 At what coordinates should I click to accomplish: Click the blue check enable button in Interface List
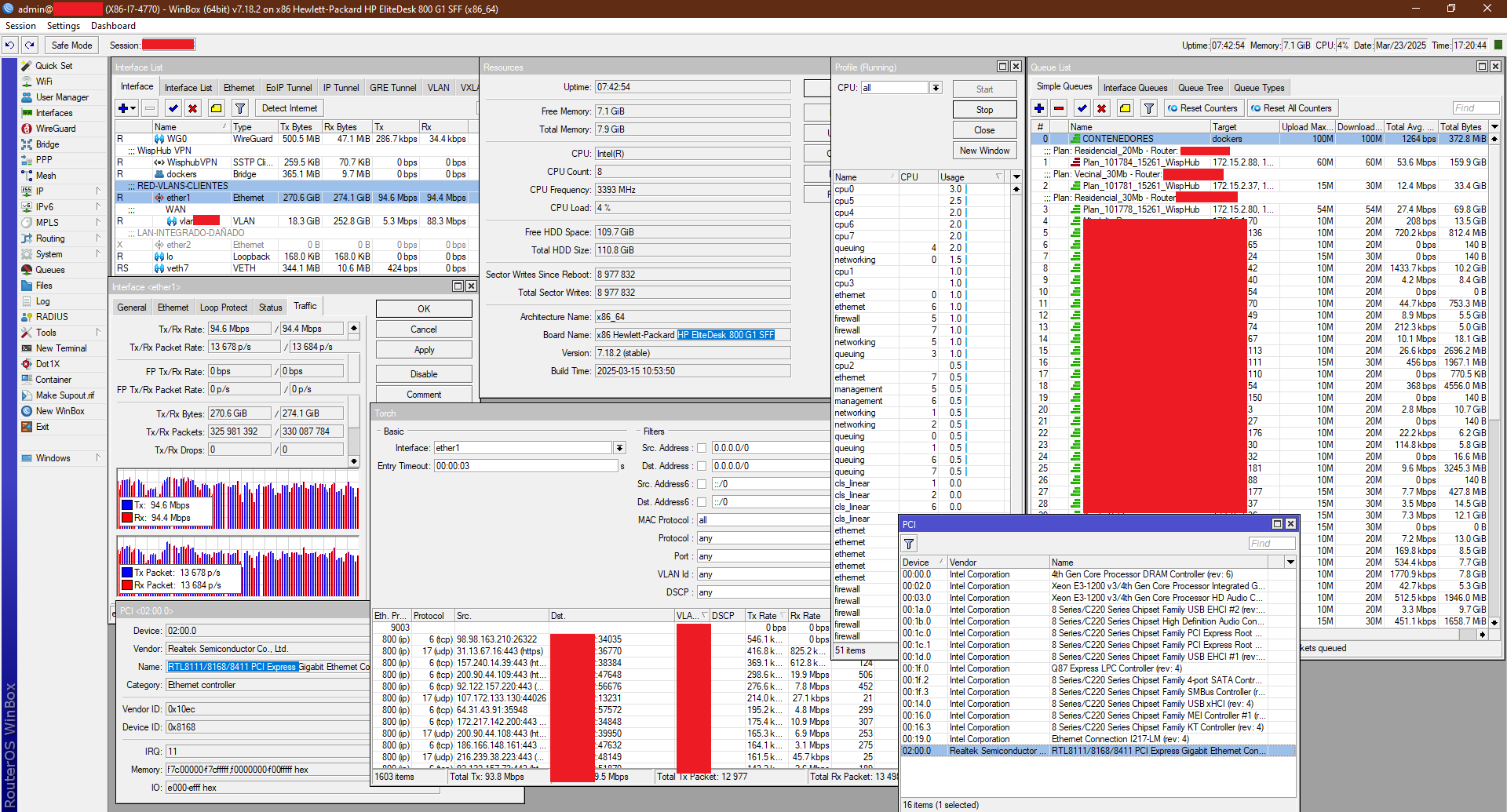coord(173,108)
